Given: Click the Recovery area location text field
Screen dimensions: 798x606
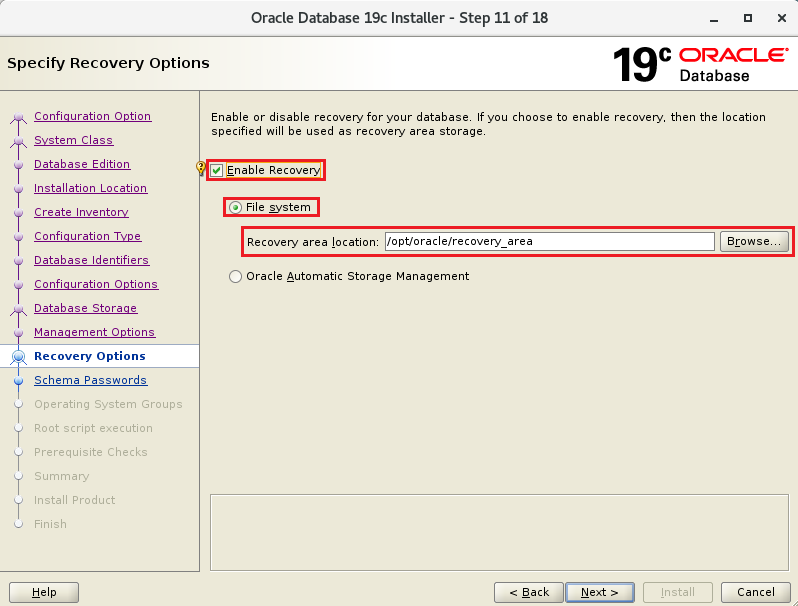Looking at the screenshot, I should click(550, 241).
